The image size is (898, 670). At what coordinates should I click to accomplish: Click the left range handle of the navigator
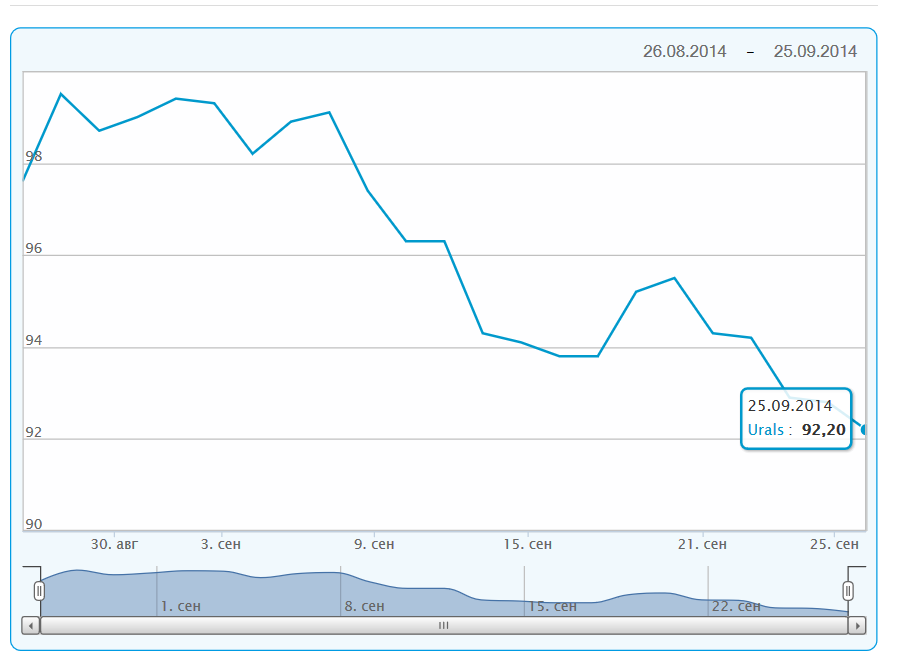pos(39,590)
